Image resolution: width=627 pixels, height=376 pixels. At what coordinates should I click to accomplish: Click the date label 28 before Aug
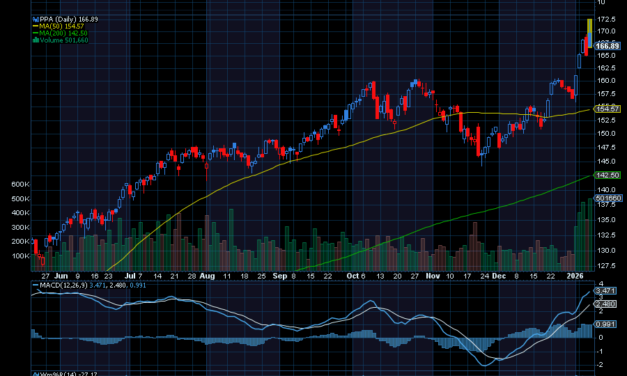pyautogui.click(x=192, y=276)
